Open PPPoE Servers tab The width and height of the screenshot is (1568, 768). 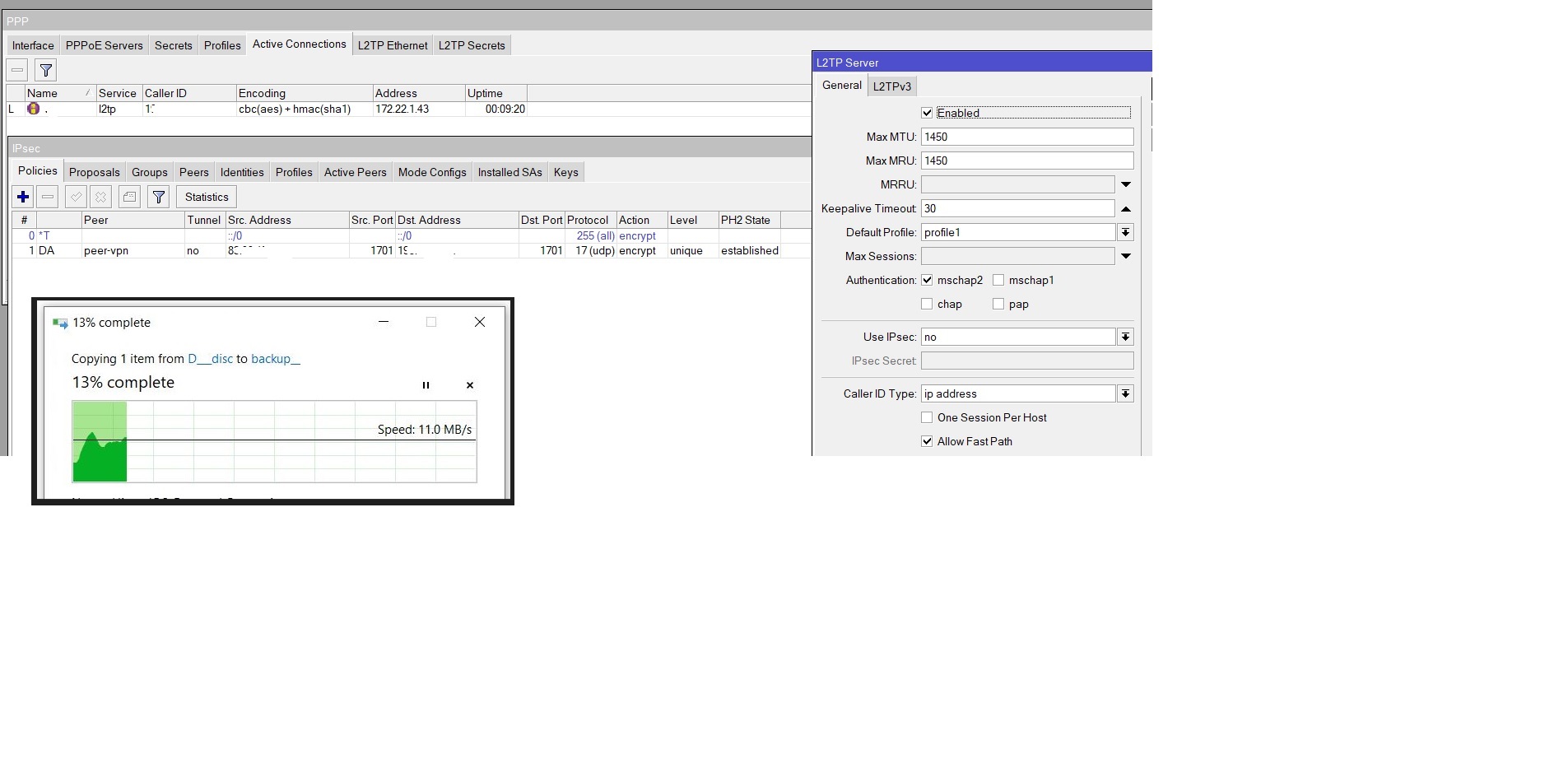click(104, 45)
